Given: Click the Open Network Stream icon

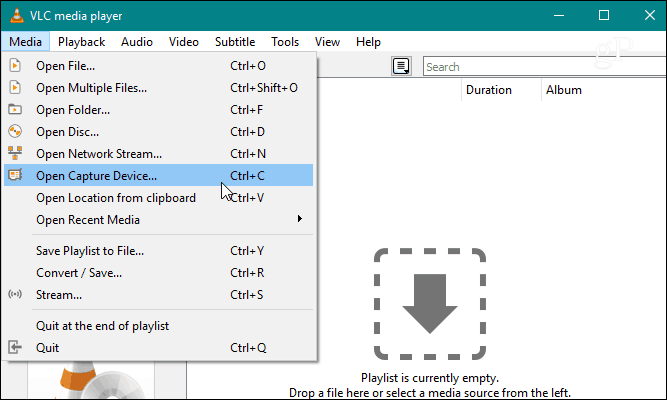Looking at the screenshot, I should click(x=15, y=153).
